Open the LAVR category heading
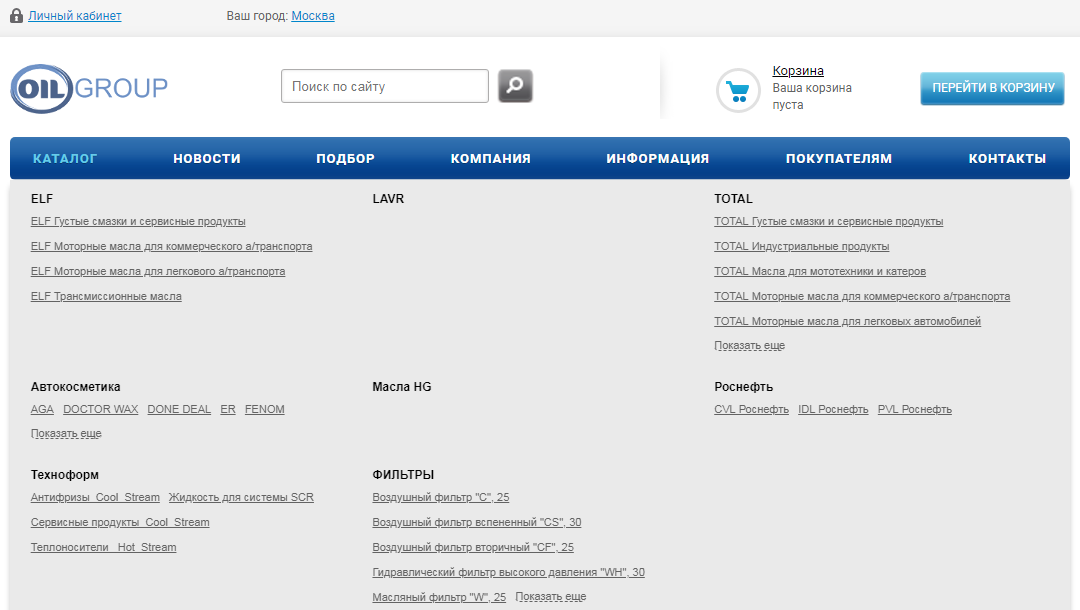 pyautogui.click(x=388, y=198)
